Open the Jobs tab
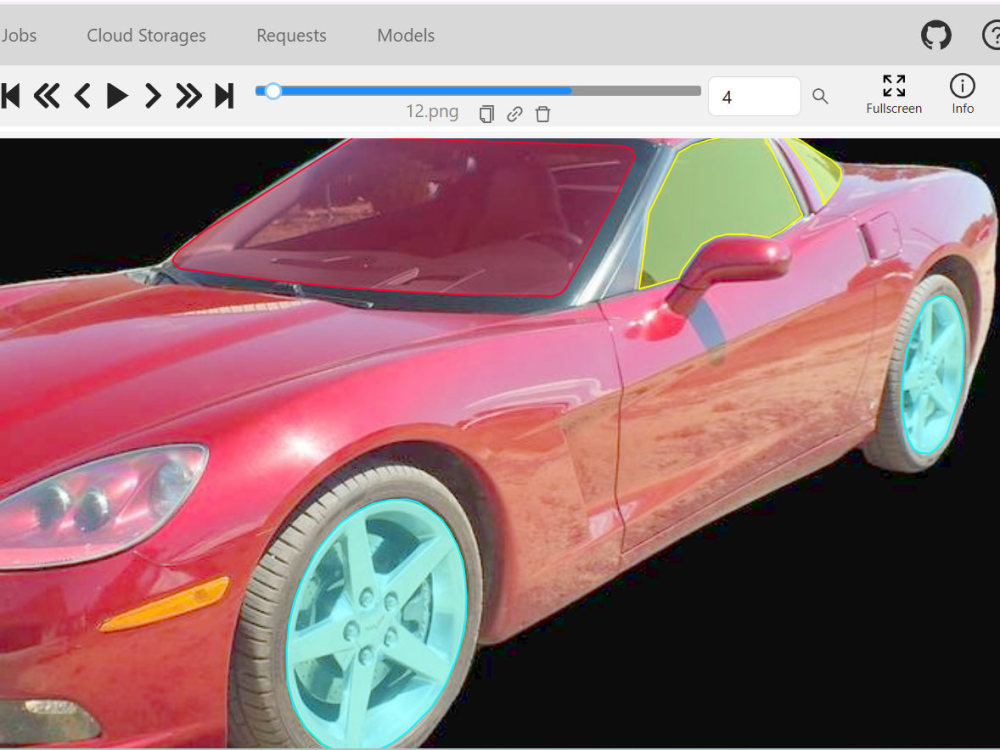Screen dimensions: 1000x750 18,36
